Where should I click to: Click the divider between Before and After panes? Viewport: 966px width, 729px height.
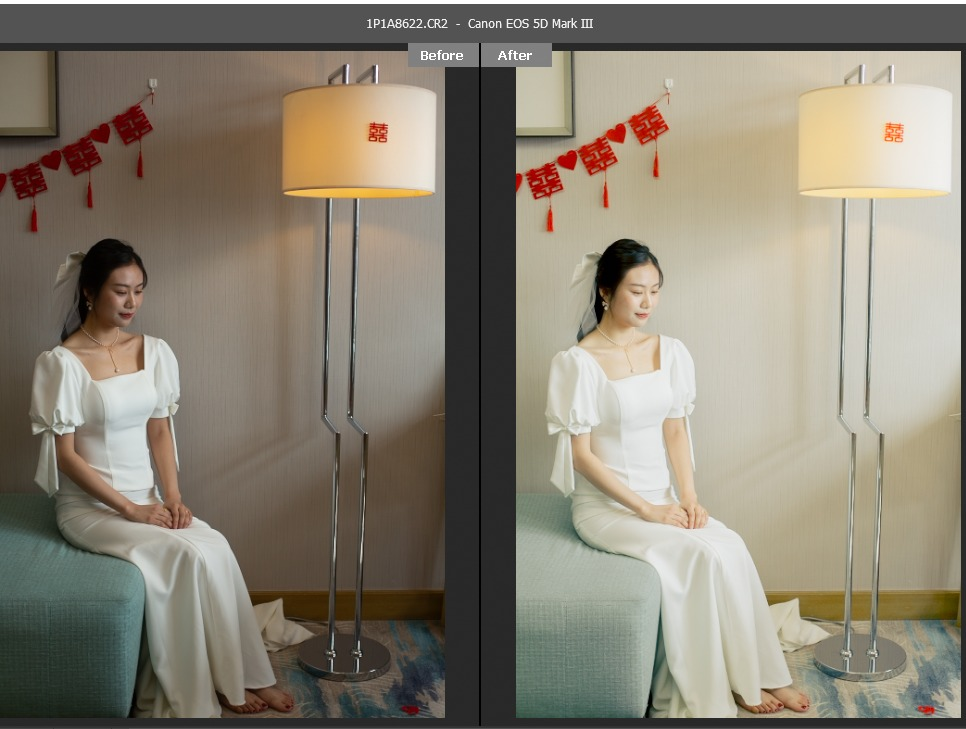[480, 400]
